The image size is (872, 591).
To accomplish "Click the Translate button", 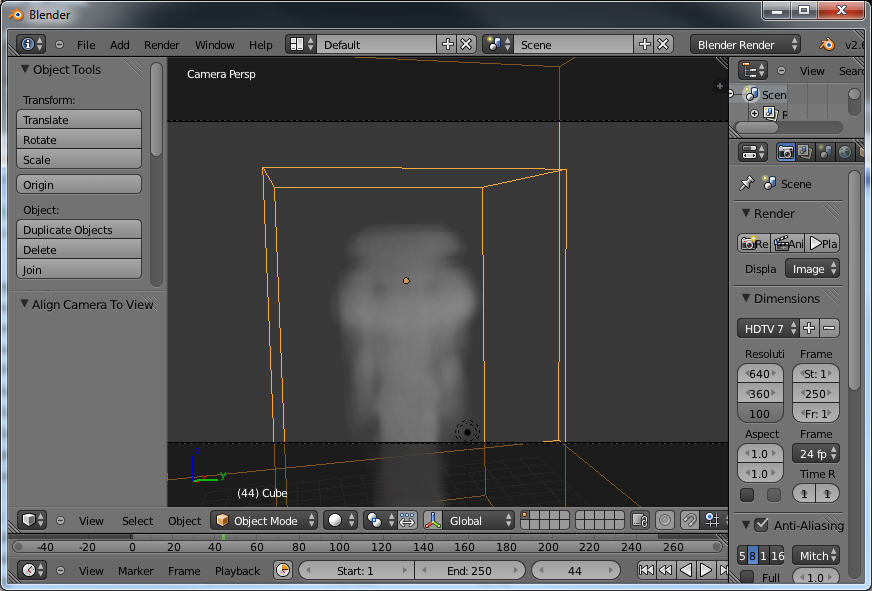I will click(79, 120).
